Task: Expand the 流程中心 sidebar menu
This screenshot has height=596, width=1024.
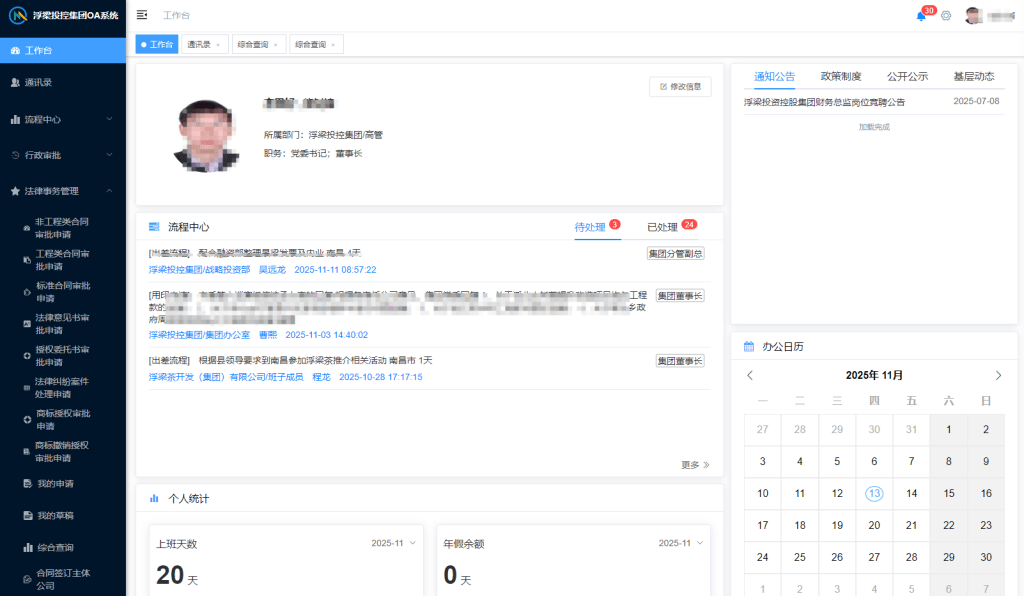Action: [62, 119]
